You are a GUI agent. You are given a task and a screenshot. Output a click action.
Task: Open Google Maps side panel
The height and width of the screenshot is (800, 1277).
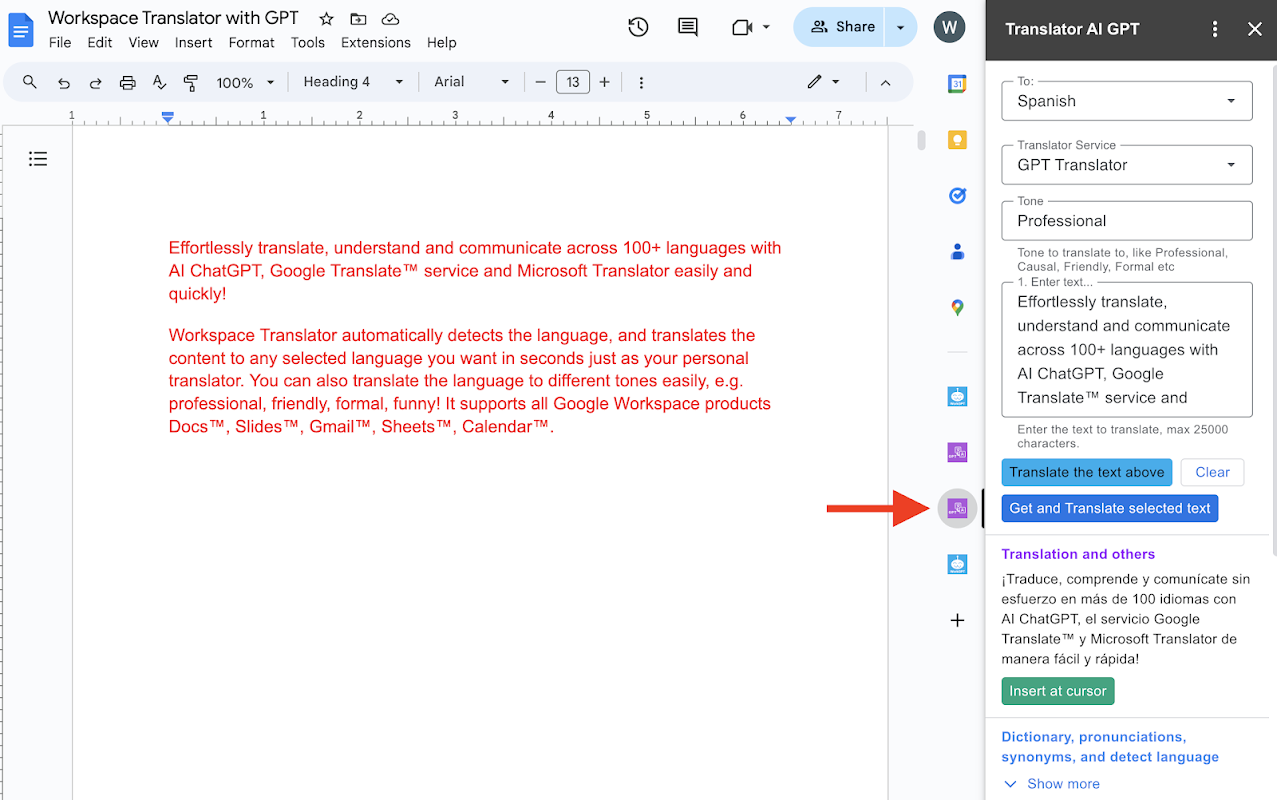click(x=957, y=308)
